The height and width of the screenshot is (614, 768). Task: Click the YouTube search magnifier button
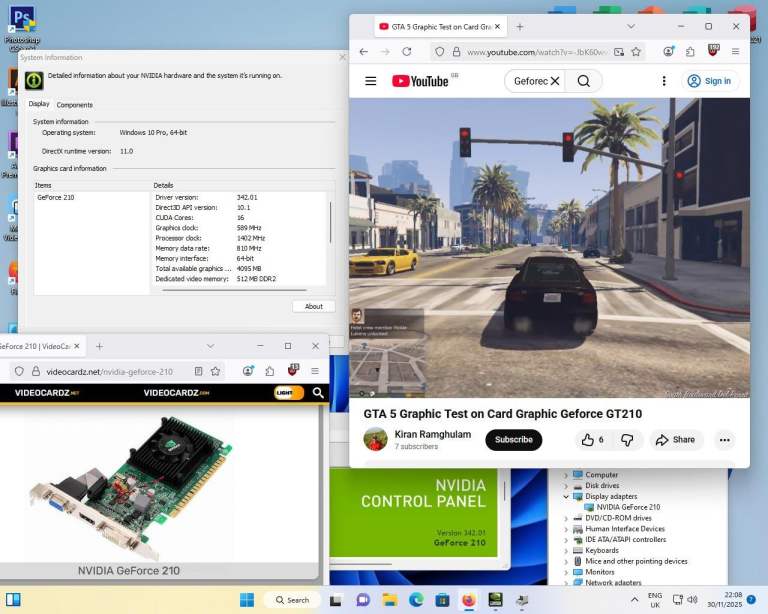[584, 81]
